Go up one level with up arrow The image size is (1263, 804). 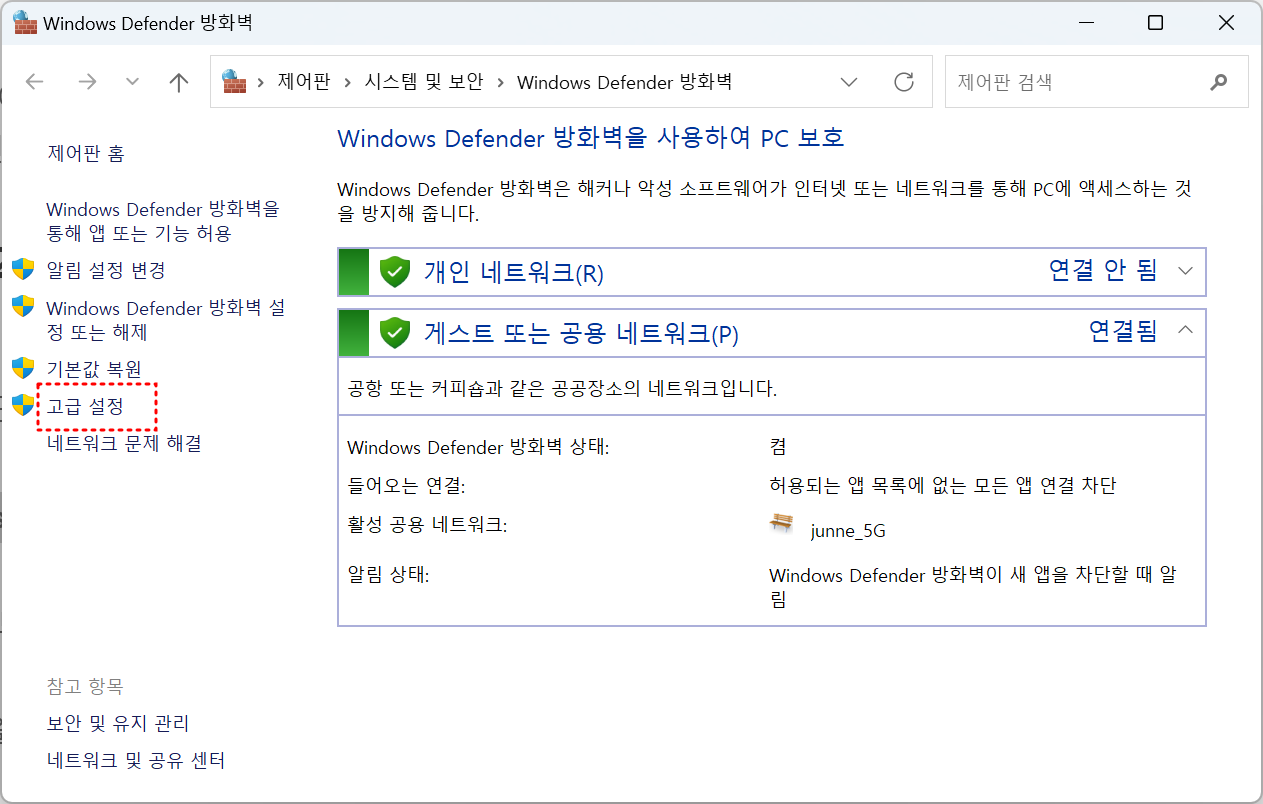[x=179, y=82]
